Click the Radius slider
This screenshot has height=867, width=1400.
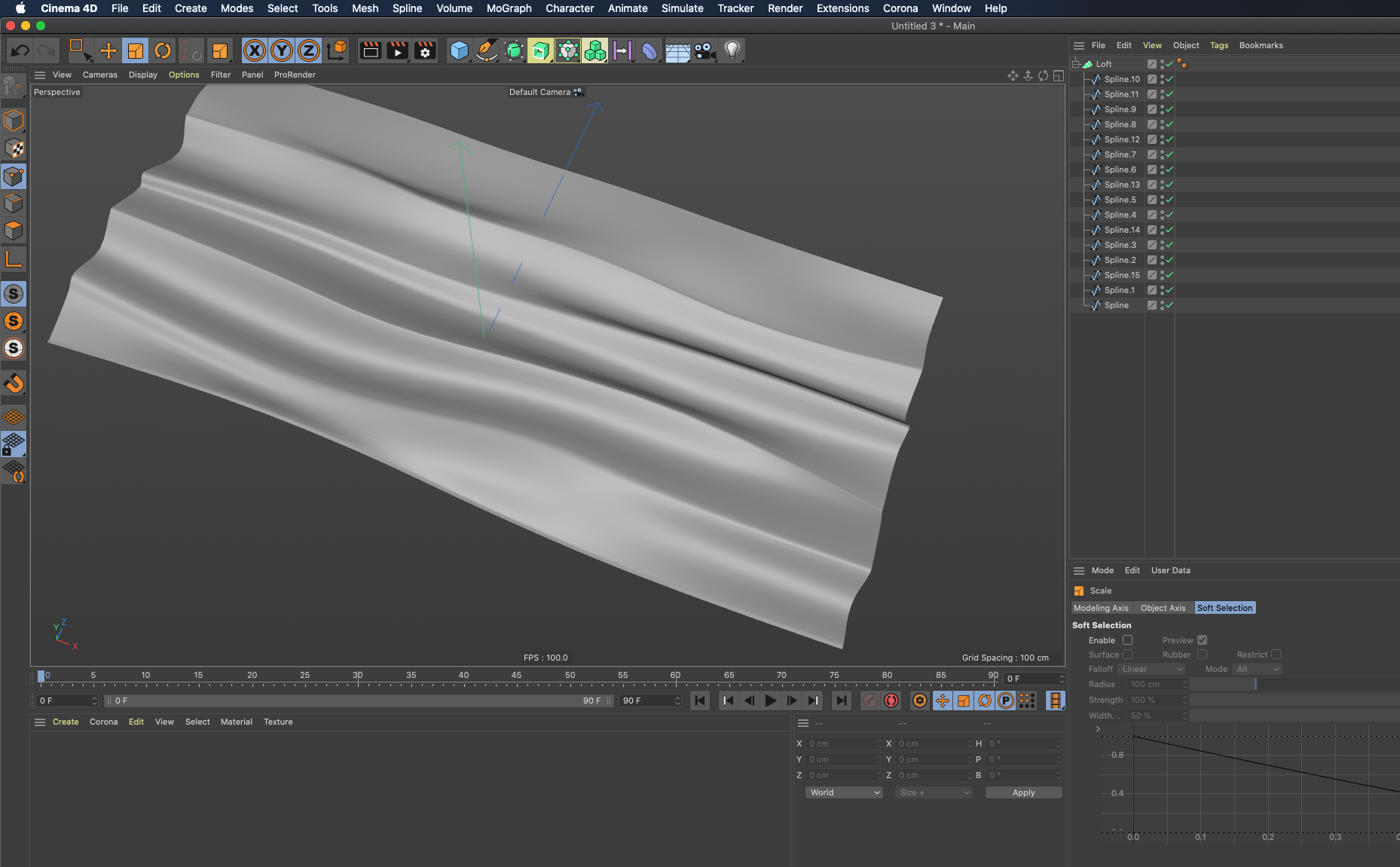pyautogui.click(x=1293, y=684)
